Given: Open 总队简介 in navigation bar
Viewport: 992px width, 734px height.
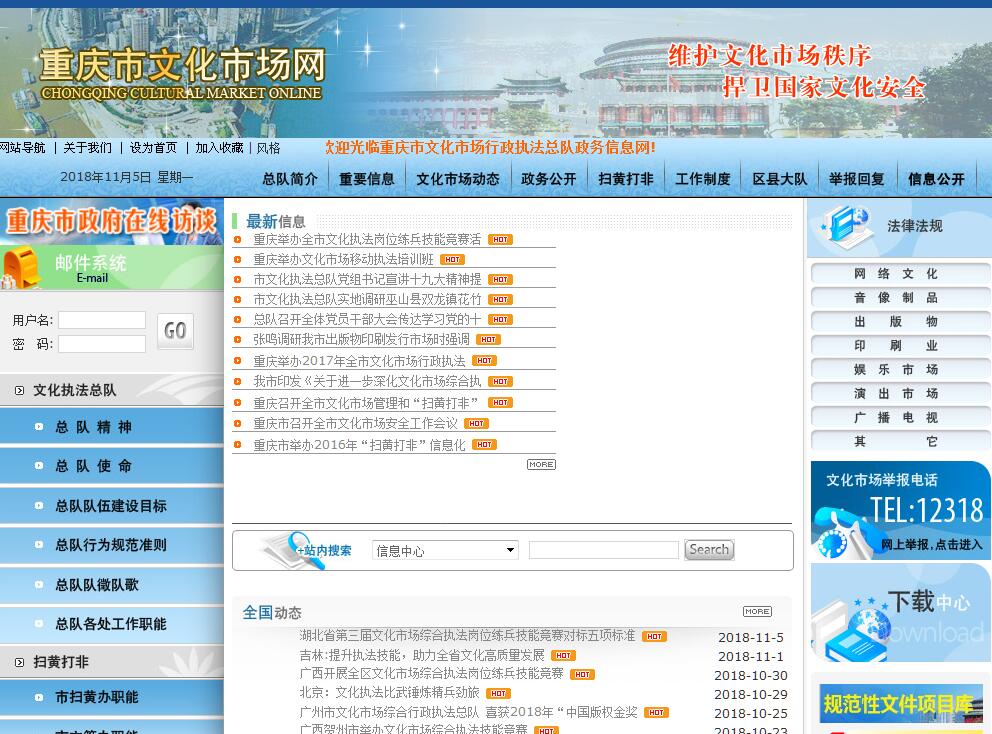Looking at the screenshot, I should (290, 179).
